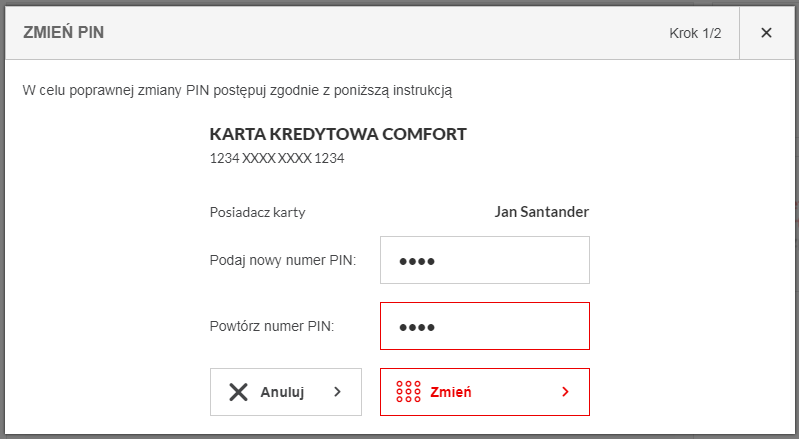The height and width of the screenshot is (439, 799).
Task: Click the masked dots in repeat PIN field
Action: coord(417,327)
